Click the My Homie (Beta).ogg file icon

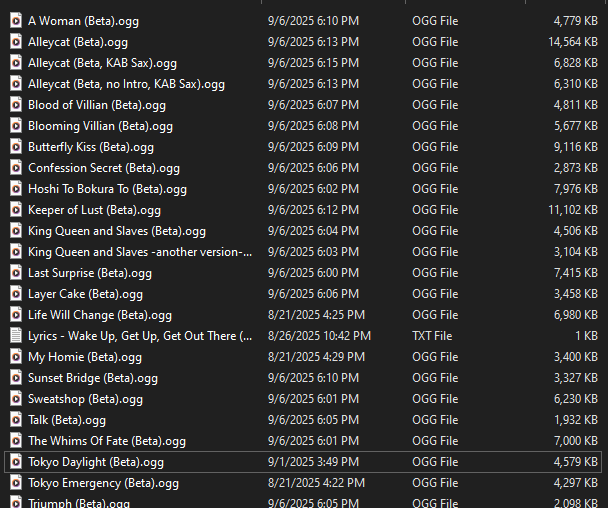click(x=16, y=356)
